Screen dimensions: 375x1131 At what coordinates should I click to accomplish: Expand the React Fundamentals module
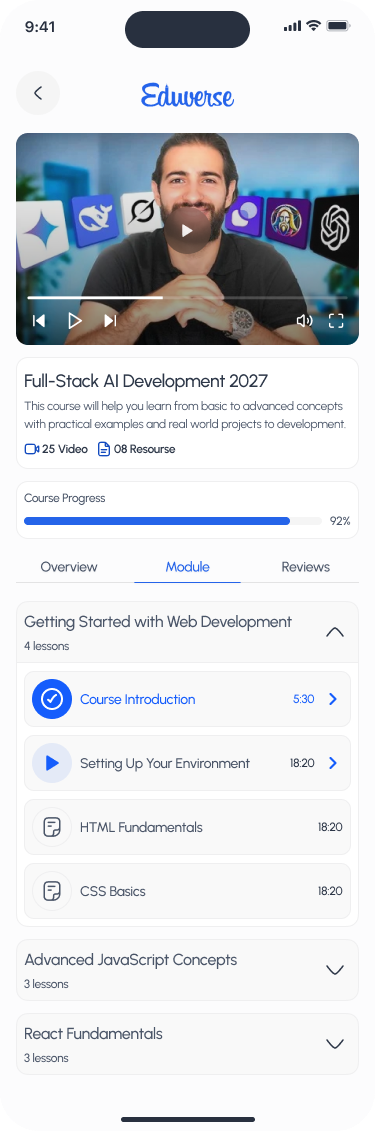tap(335, 1044)
